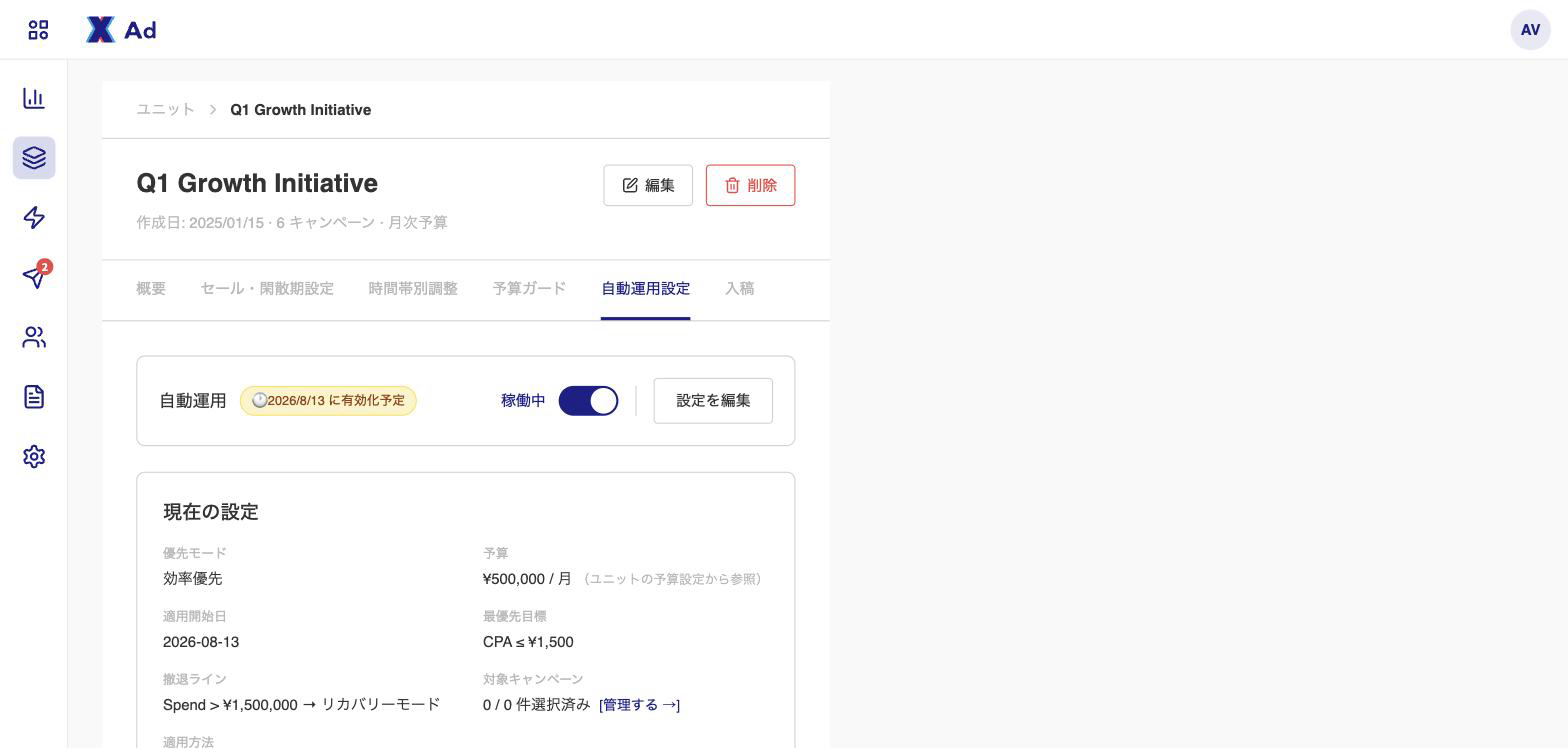Open the AV user avatar menu
This screenshot has width=1568, height=749.
[x=1530, y=30]
